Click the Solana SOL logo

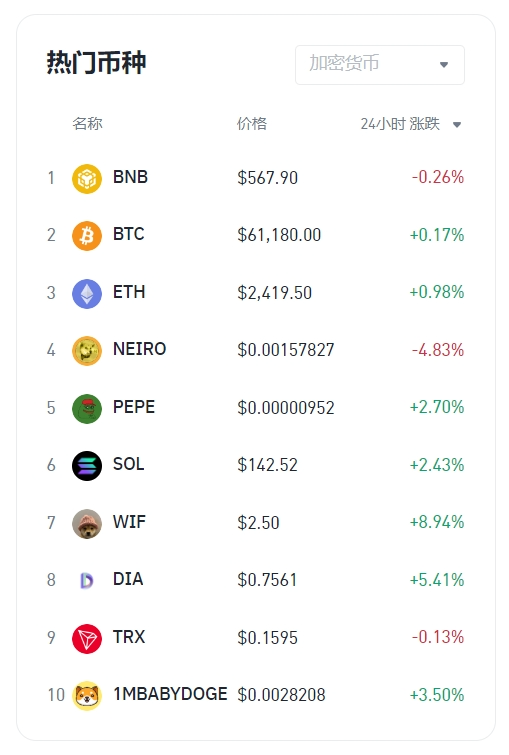pyautogui.click(x=87, y=466)
